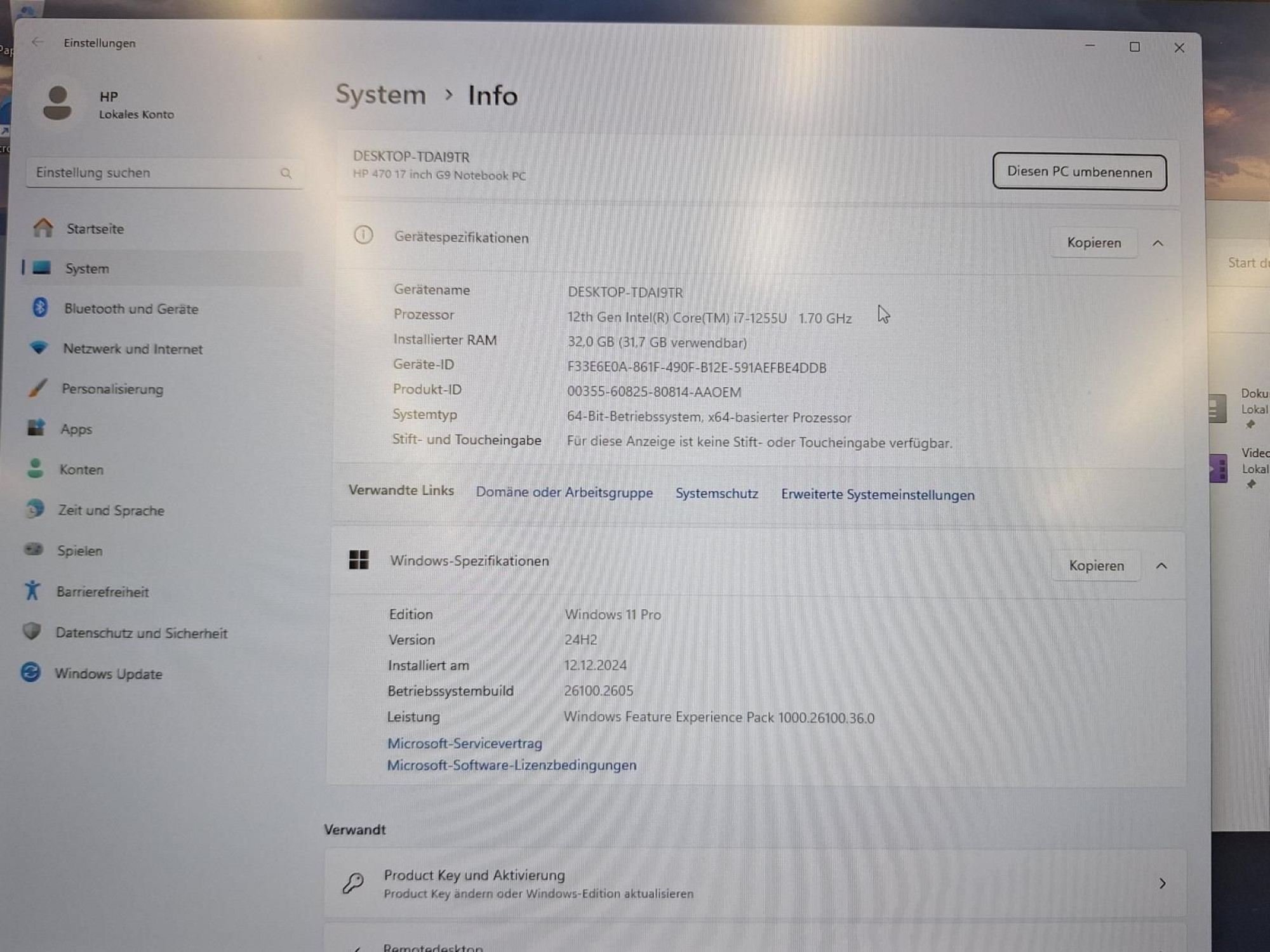Click the Installiert am date 12.12.2024
1270x952 pixels.
[x=596, y=665]
